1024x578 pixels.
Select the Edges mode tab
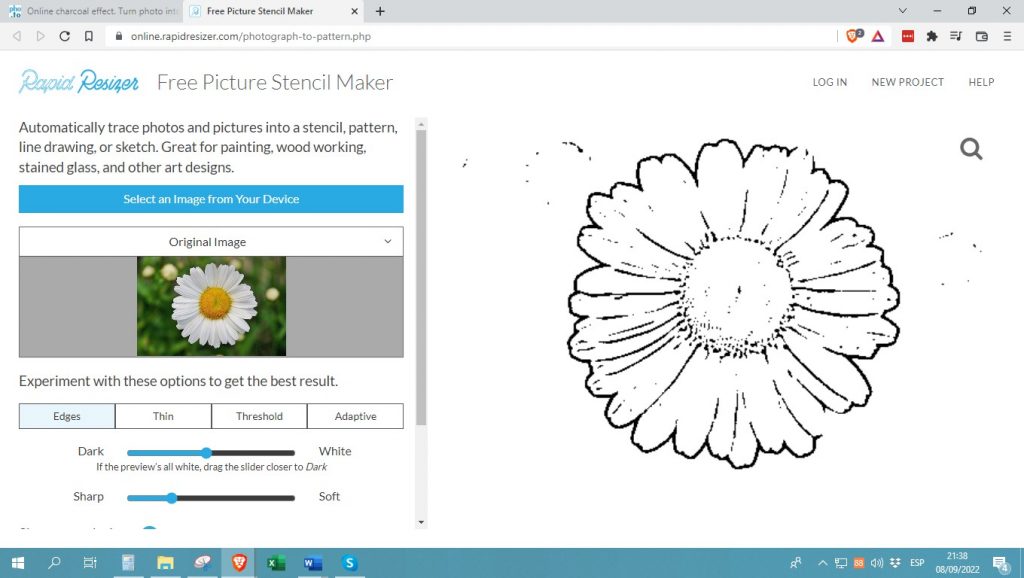click(x=66, y=415)
